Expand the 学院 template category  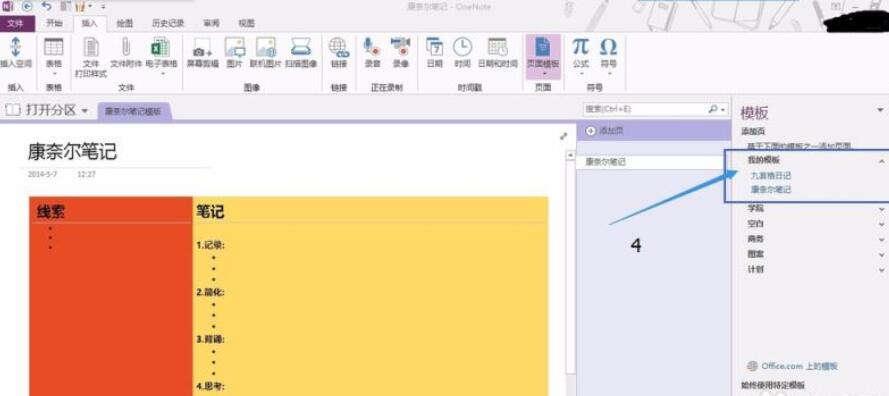[x=881, y=209]
